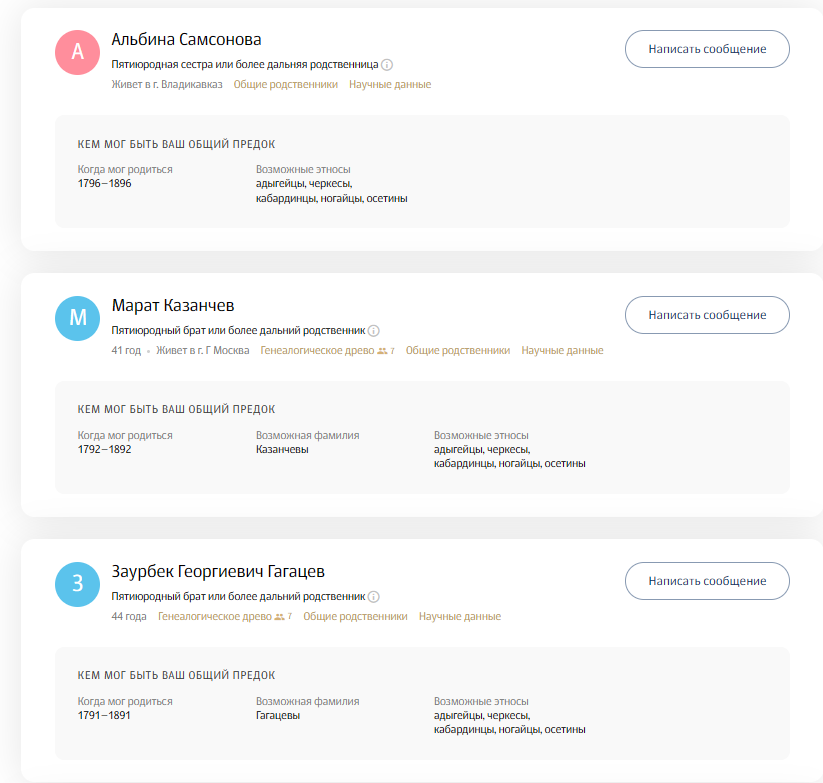Screen dimensions: 823x783
Task: Click people icon in Марат's family tree link
Action: point(382,351)
